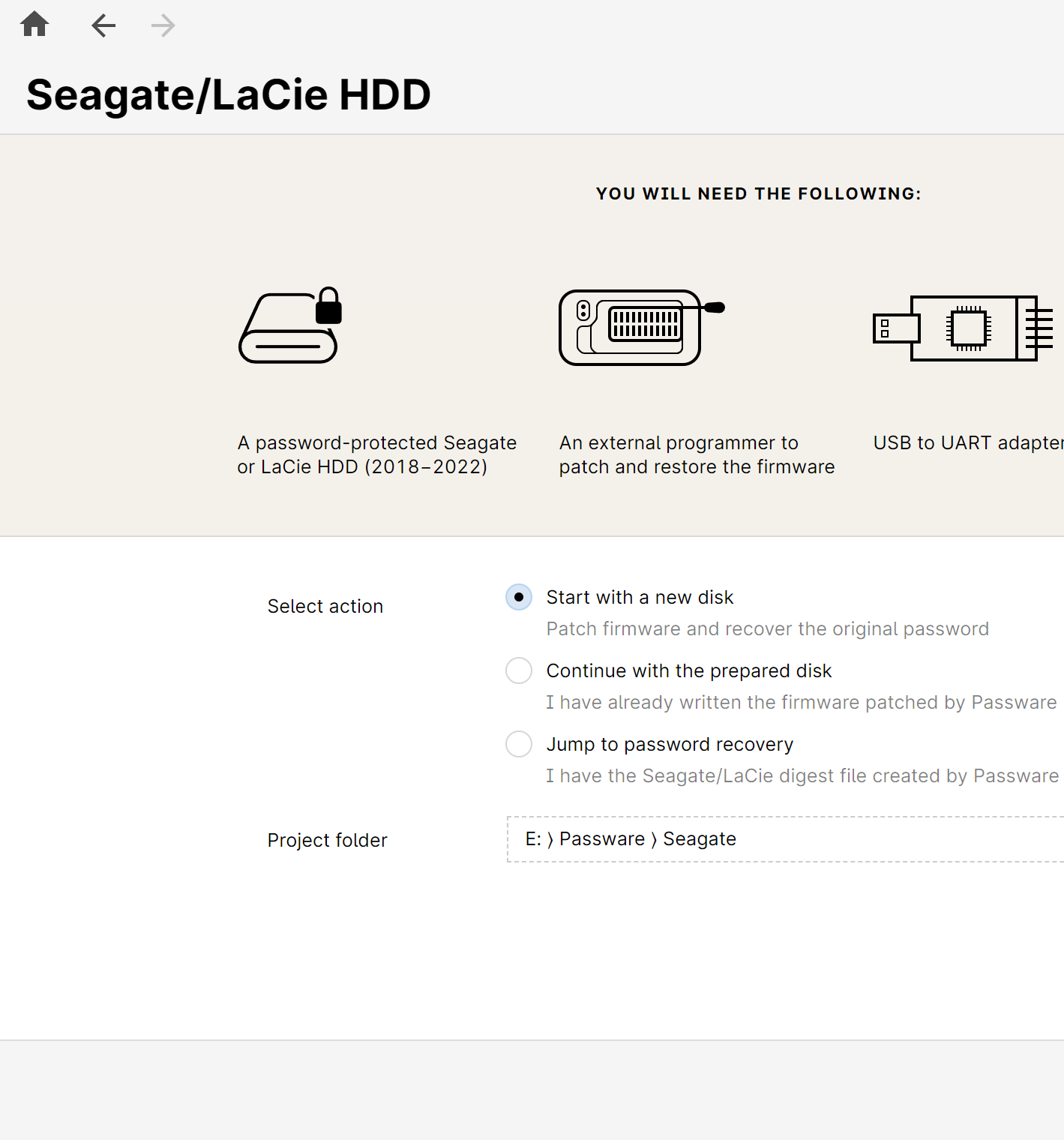The height and width of the screenshot is (1140, 1064).
Task: Click the Project folder path field
Action: coord(785,839)
